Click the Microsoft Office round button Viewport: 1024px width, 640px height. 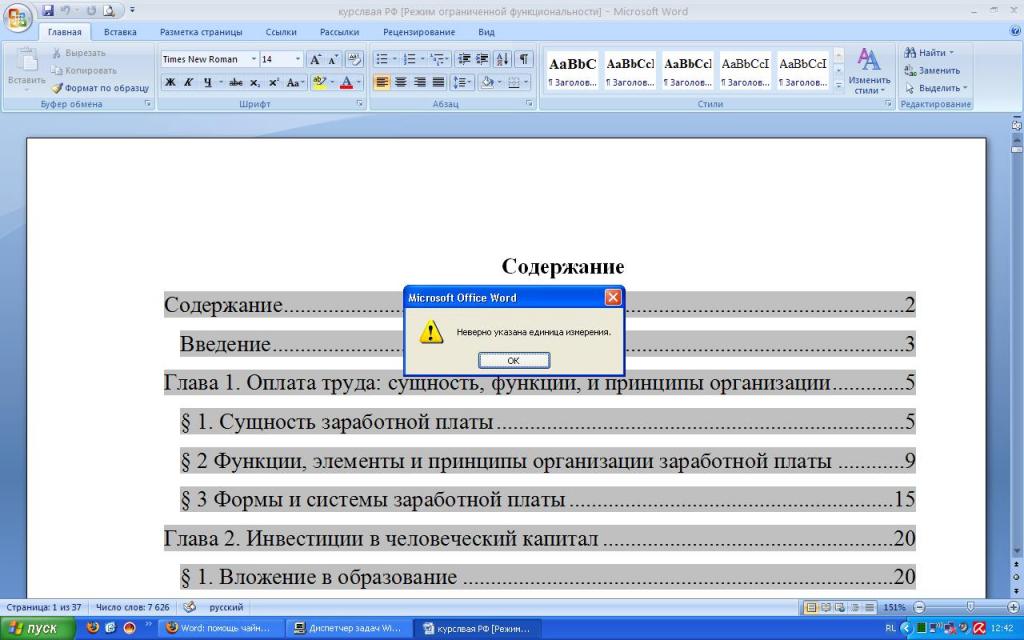pos(18,18)
